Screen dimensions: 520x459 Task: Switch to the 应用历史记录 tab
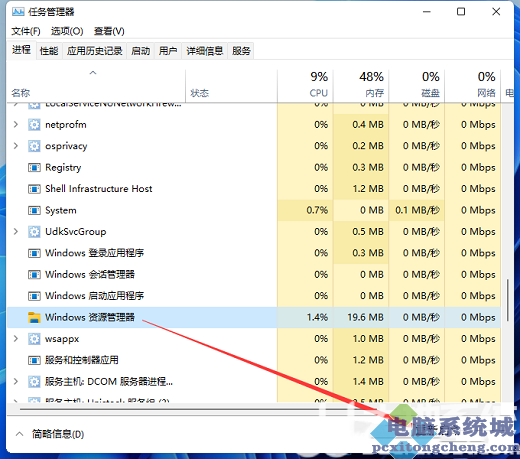coord(95,51)
